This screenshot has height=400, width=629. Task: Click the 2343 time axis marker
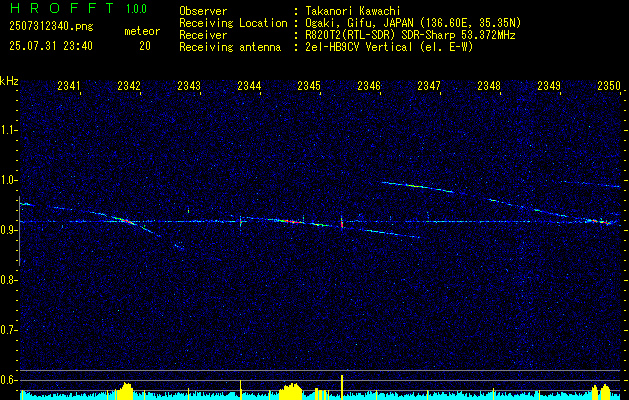tap(189, 85)
